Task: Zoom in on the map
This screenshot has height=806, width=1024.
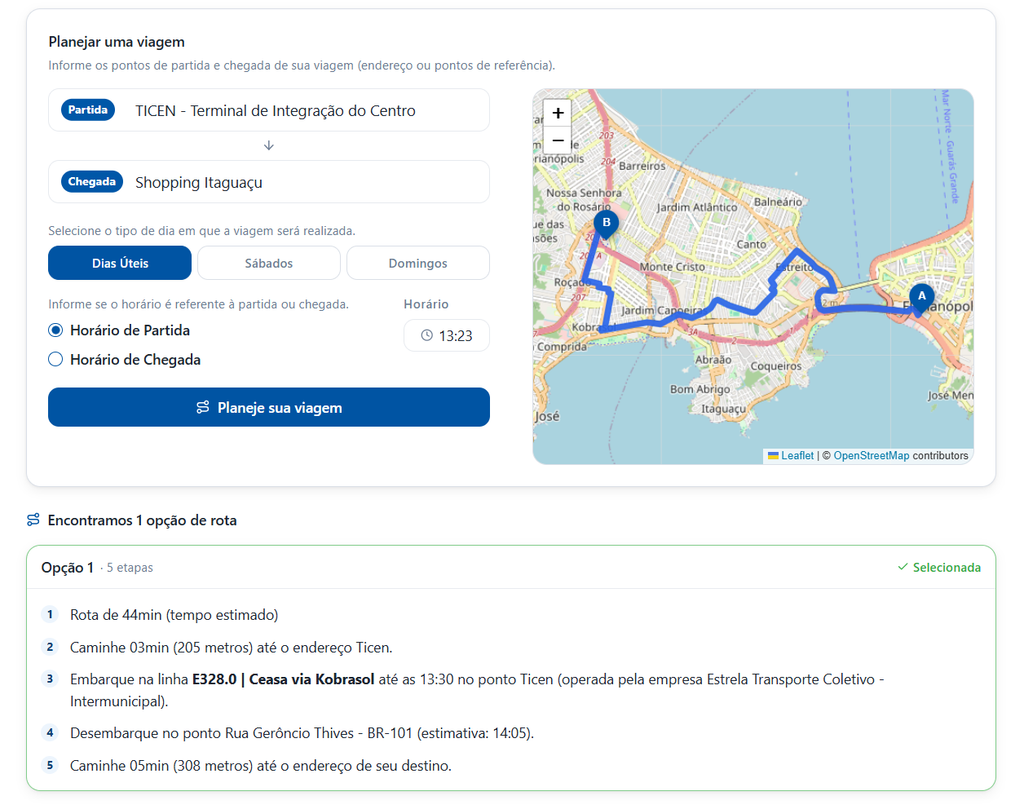Action: [558, 113]
